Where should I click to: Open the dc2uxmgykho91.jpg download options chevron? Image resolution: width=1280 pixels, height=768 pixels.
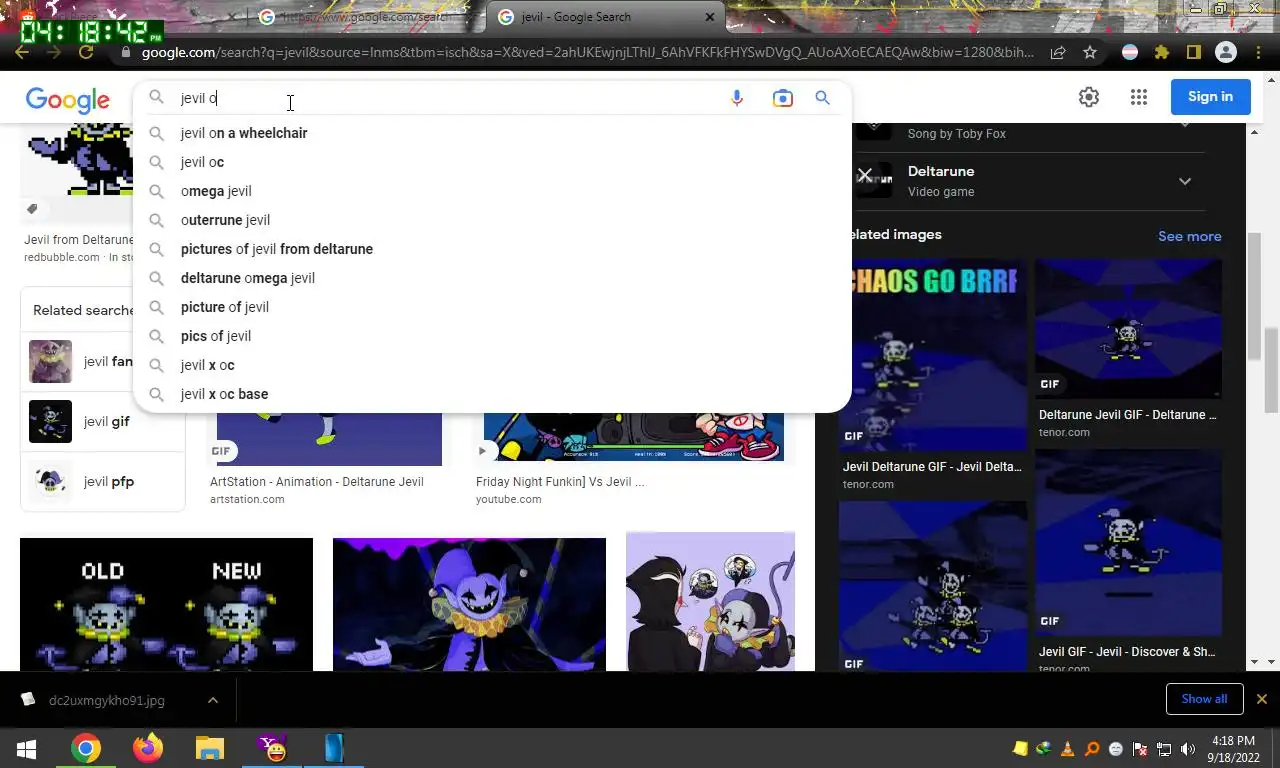[213, 700]
